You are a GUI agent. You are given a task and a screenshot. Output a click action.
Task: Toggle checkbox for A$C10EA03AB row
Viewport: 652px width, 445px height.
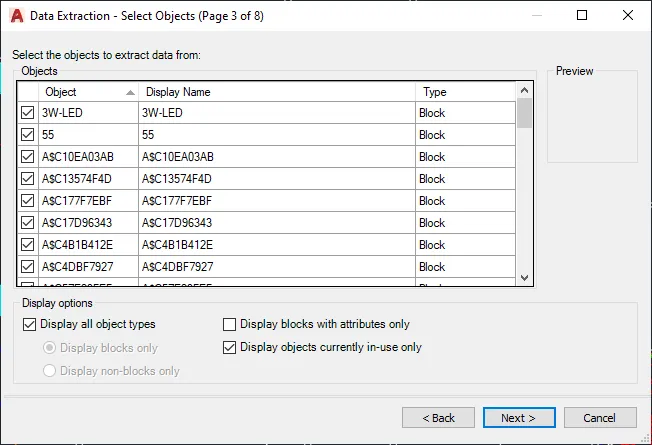pyautogui.click(x=27, y=157)
